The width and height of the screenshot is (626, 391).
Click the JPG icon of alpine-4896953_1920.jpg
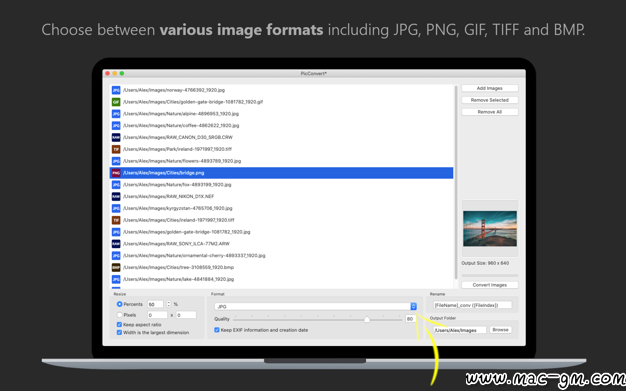click(x=116, y=114)
